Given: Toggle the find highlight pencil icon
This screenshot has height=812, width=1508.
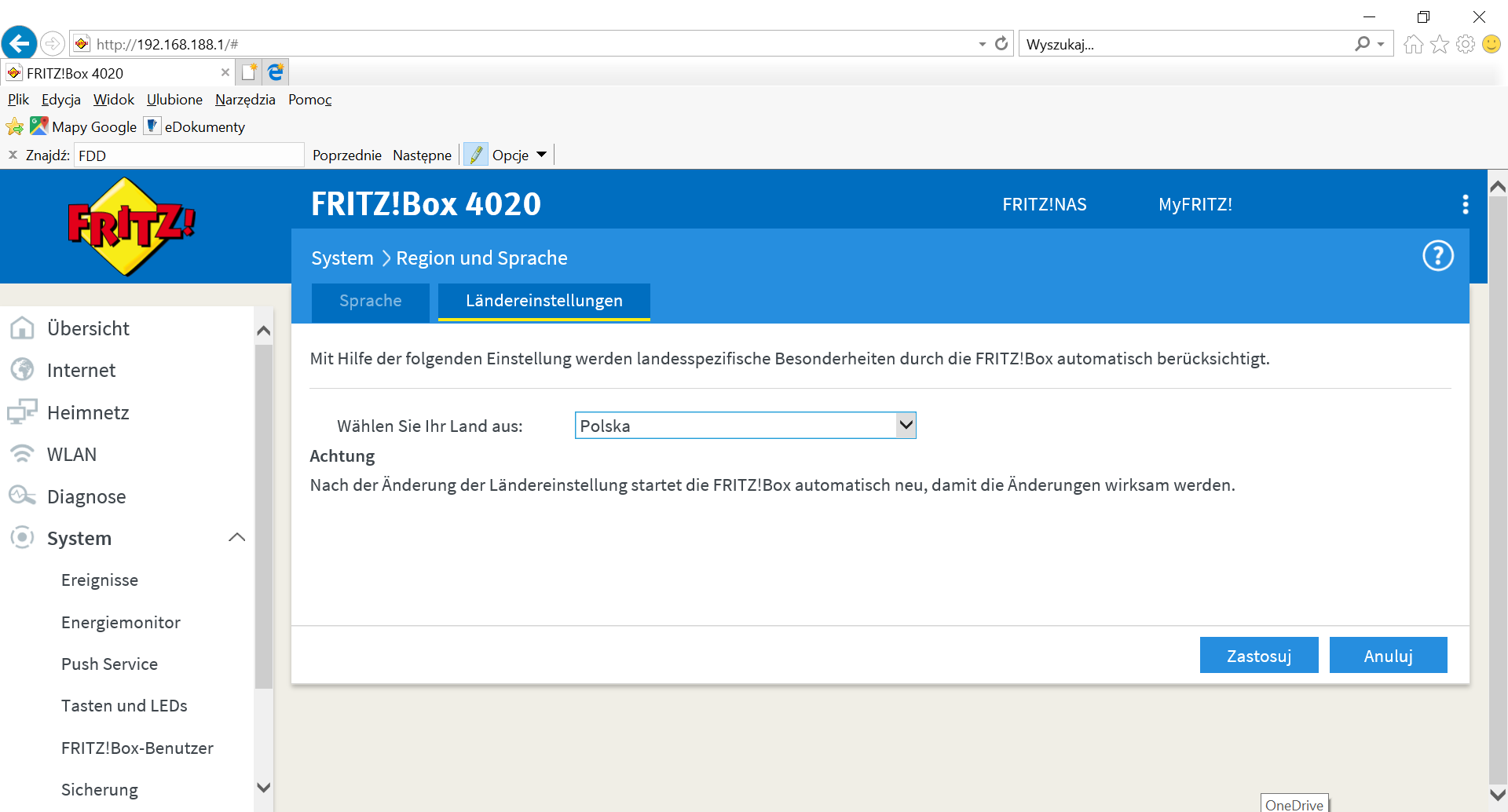Looking at the screenshot, I should (x=476, y=155).
